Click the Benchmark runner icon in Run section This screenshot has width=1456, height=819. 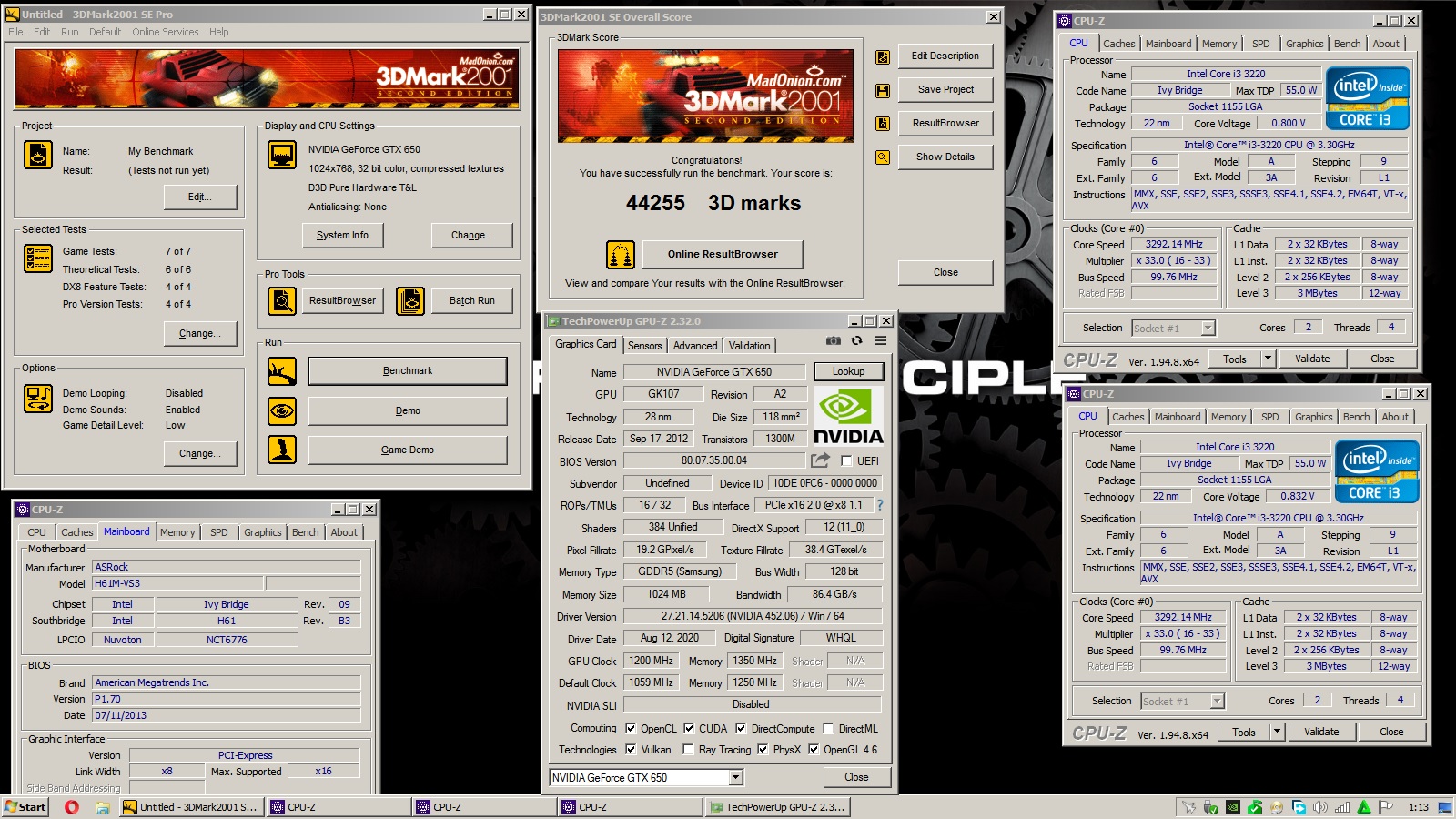(x=282, y=371)
